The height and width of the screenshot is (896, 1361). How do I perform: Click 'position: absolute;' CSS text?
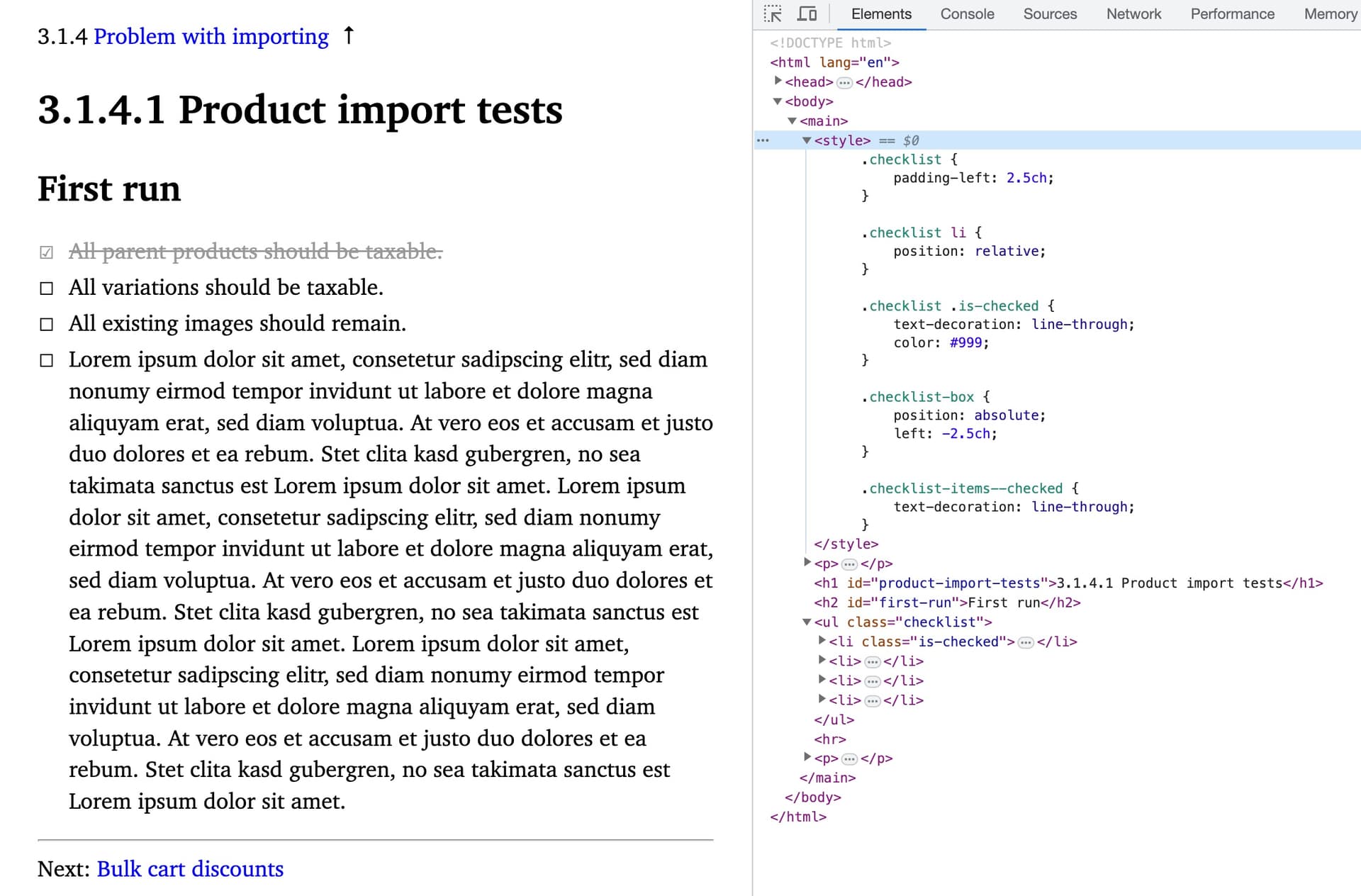[x=969, y=416]
